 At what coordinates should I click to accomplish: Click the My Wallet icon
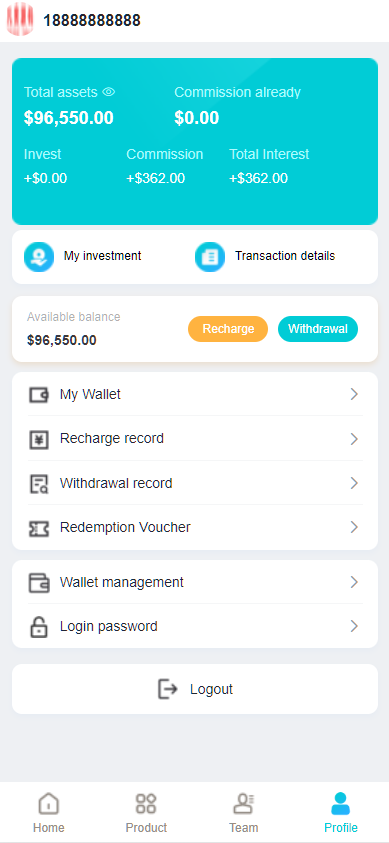39,395
